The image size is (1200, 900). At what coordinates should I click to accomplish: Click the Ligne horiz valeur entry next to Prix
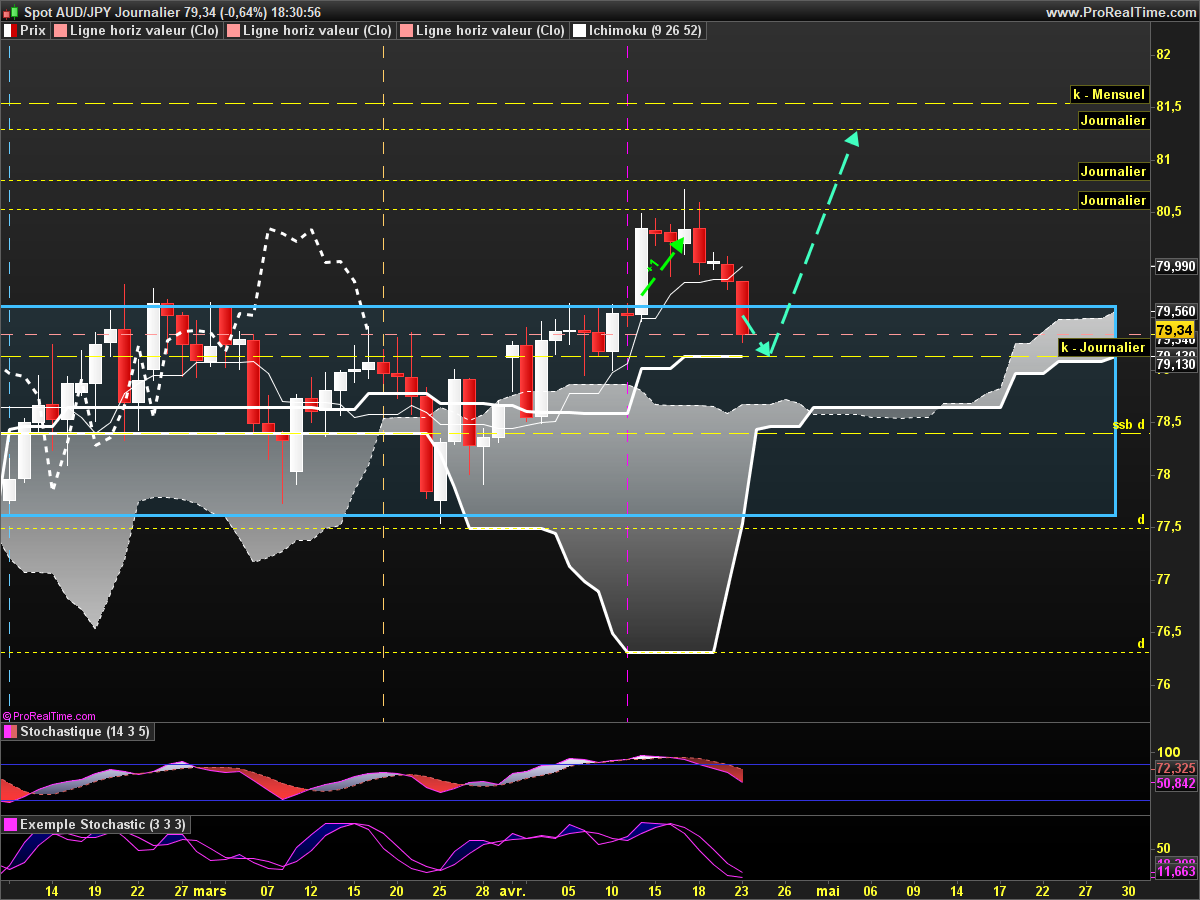(136, 31)
